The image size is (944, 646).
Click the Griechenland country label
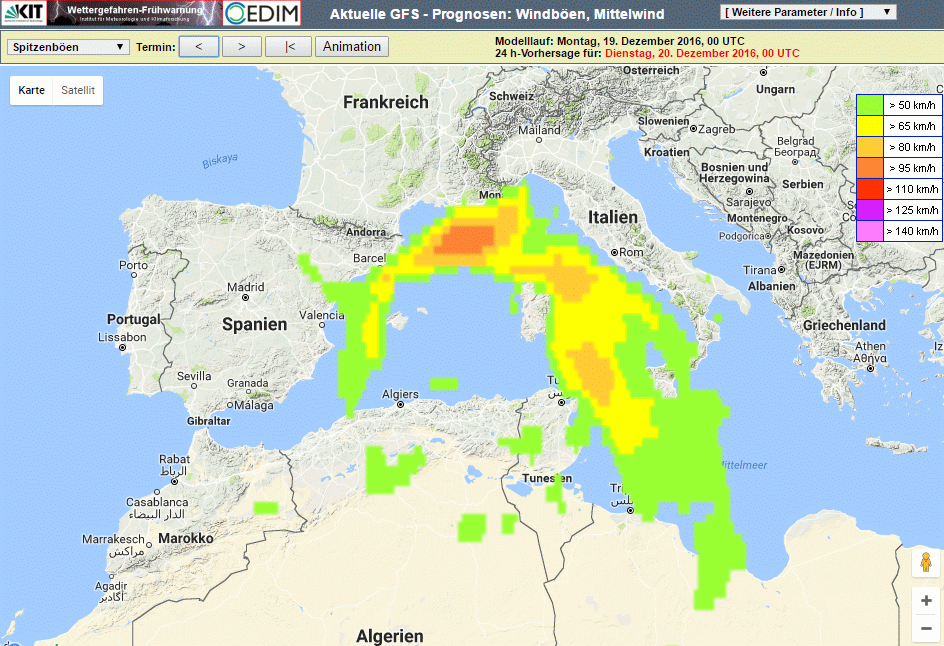pos(844,325)
